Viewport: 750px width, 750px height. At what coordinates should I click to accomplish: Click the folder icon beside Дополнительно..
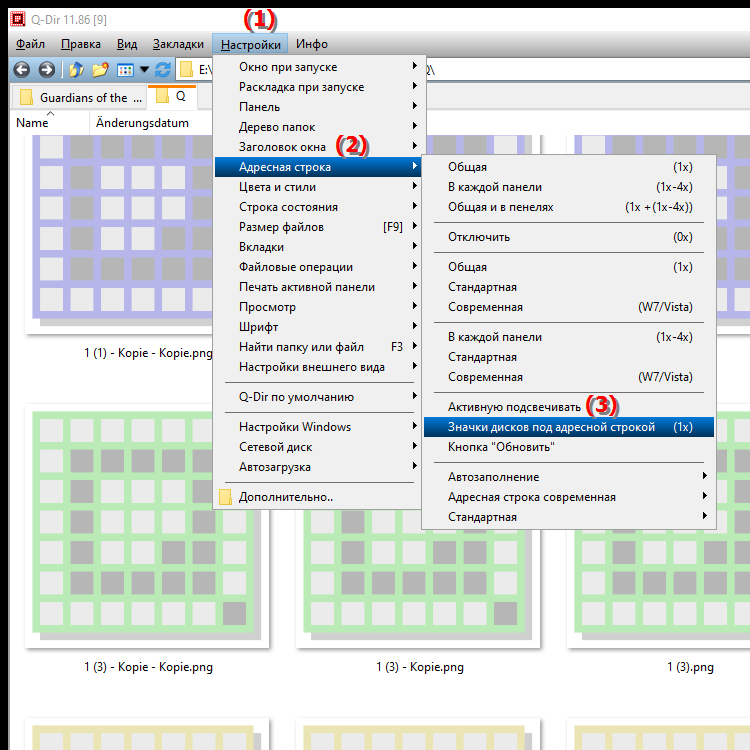225,497
